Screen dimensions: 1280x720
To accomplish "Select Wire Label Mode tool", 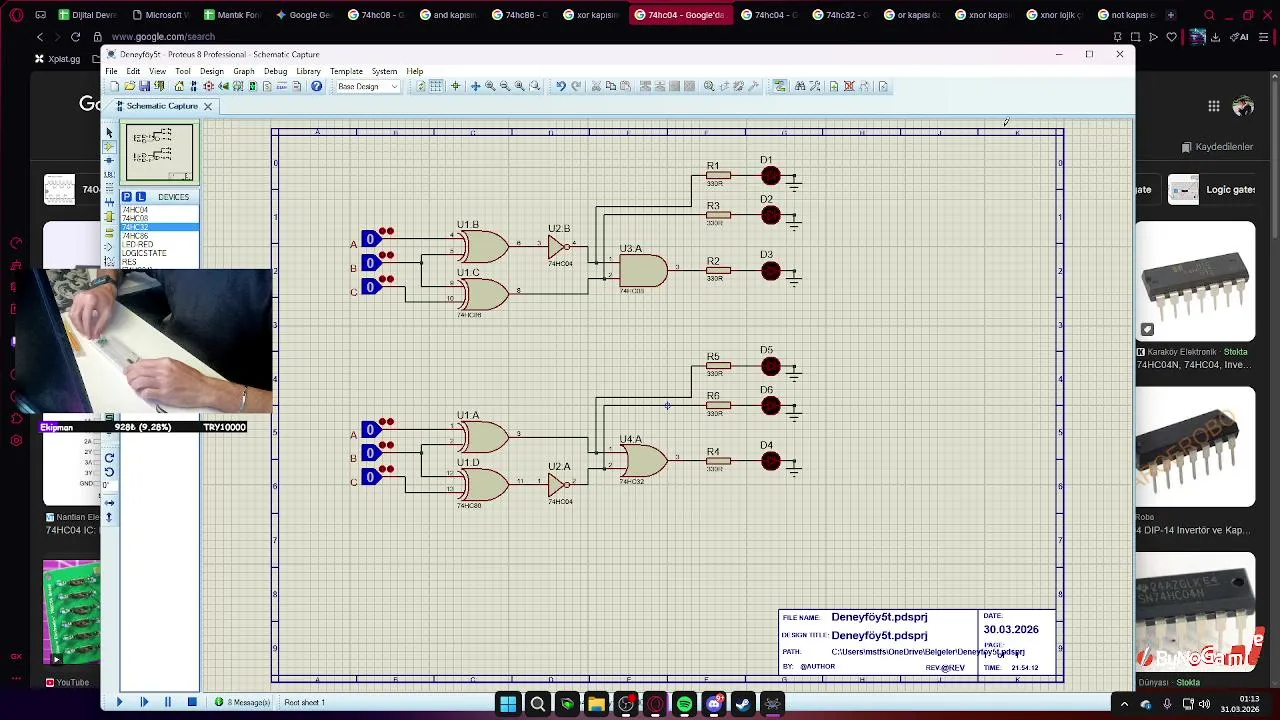I will tap(109, 174).
